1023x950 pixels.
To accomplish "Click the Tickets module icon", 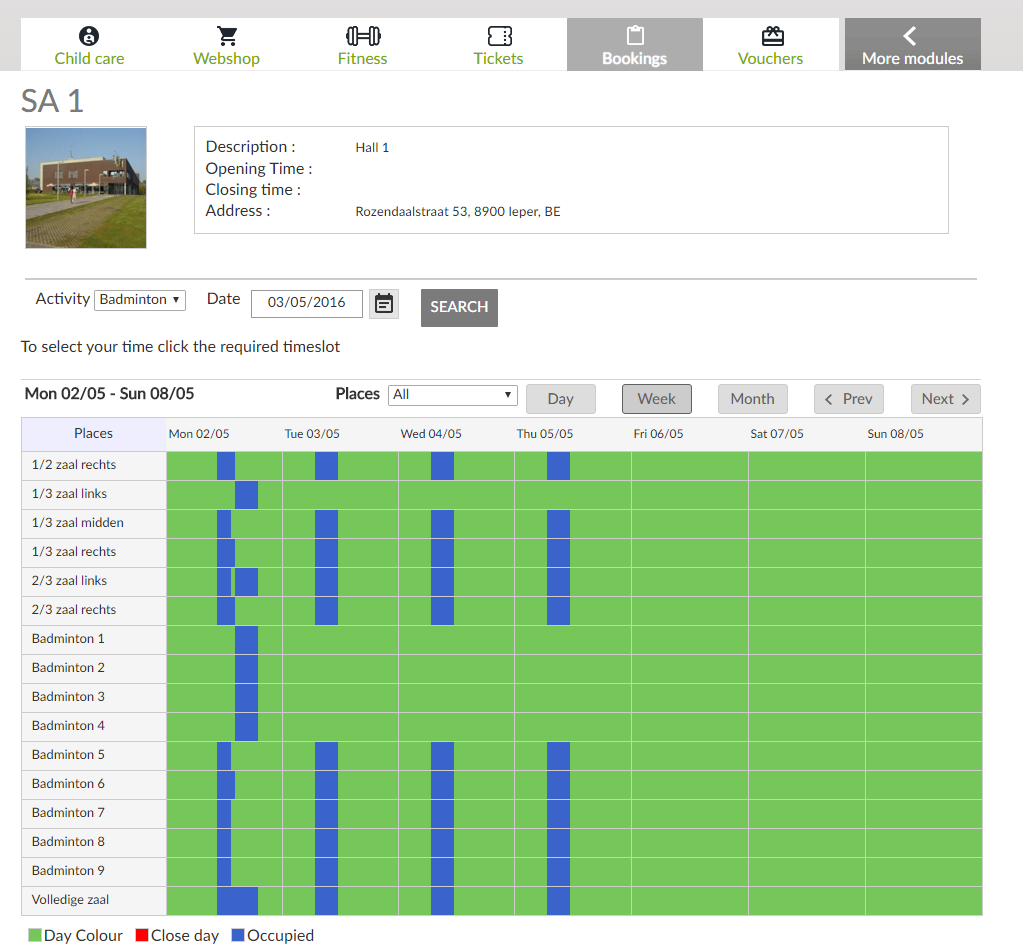I will 499,37.
